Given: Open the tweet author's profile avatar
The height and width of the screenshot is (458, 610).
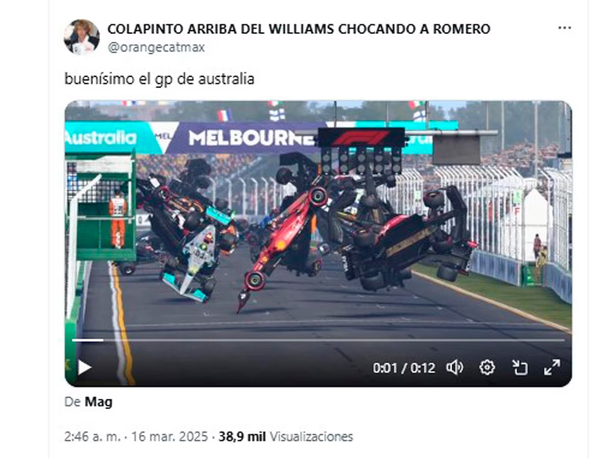Looking at the screenshot, I should pyautogui.click(x=81, y=37).
